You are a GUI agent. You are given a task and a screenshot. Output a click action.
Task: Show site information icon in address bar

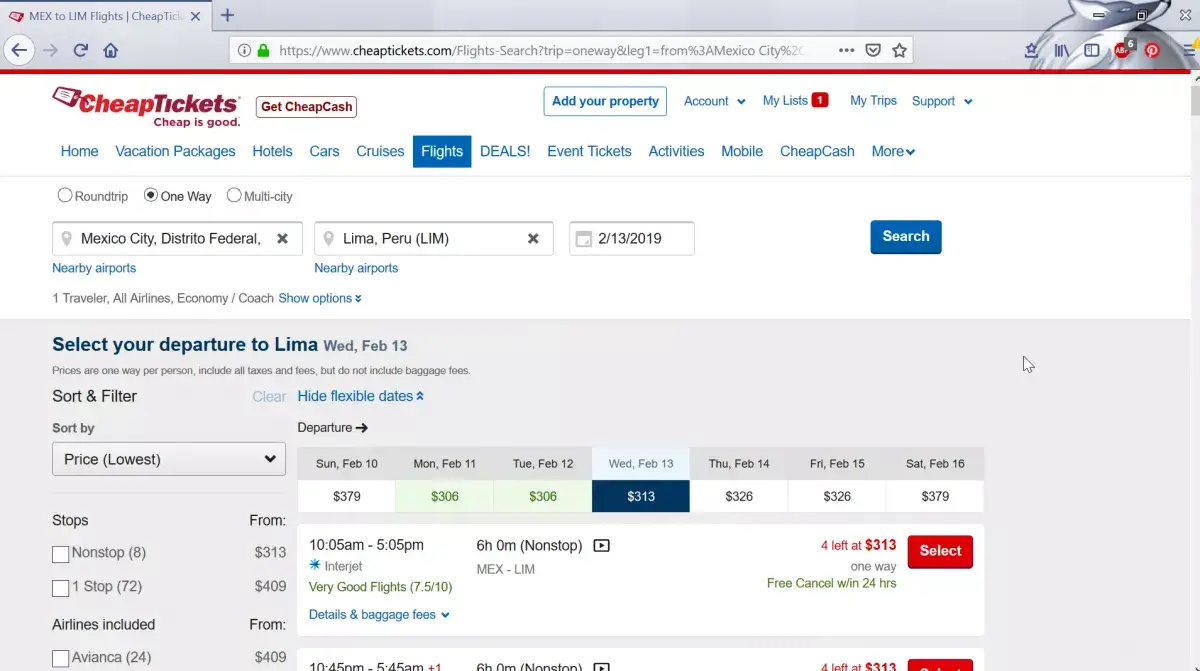[x=245, y=50]
